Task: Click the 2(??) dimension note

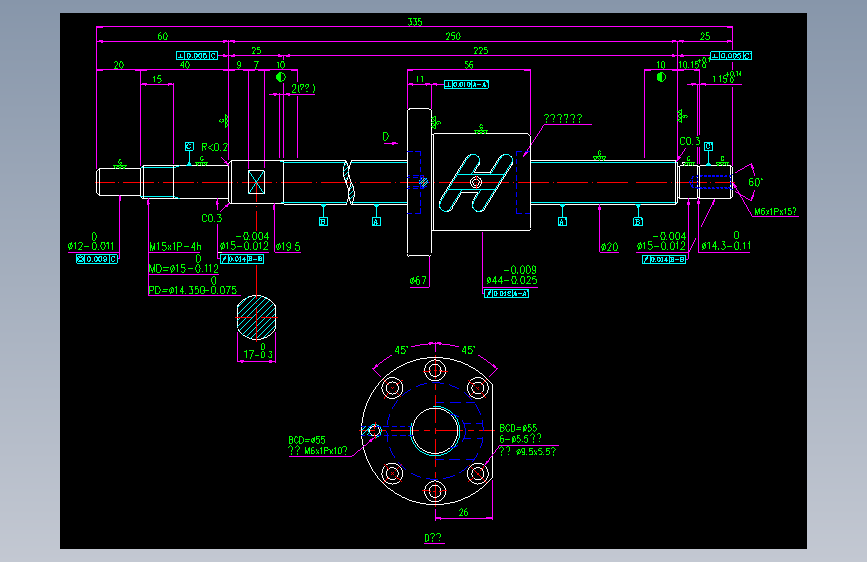Action: coord(303,89)
